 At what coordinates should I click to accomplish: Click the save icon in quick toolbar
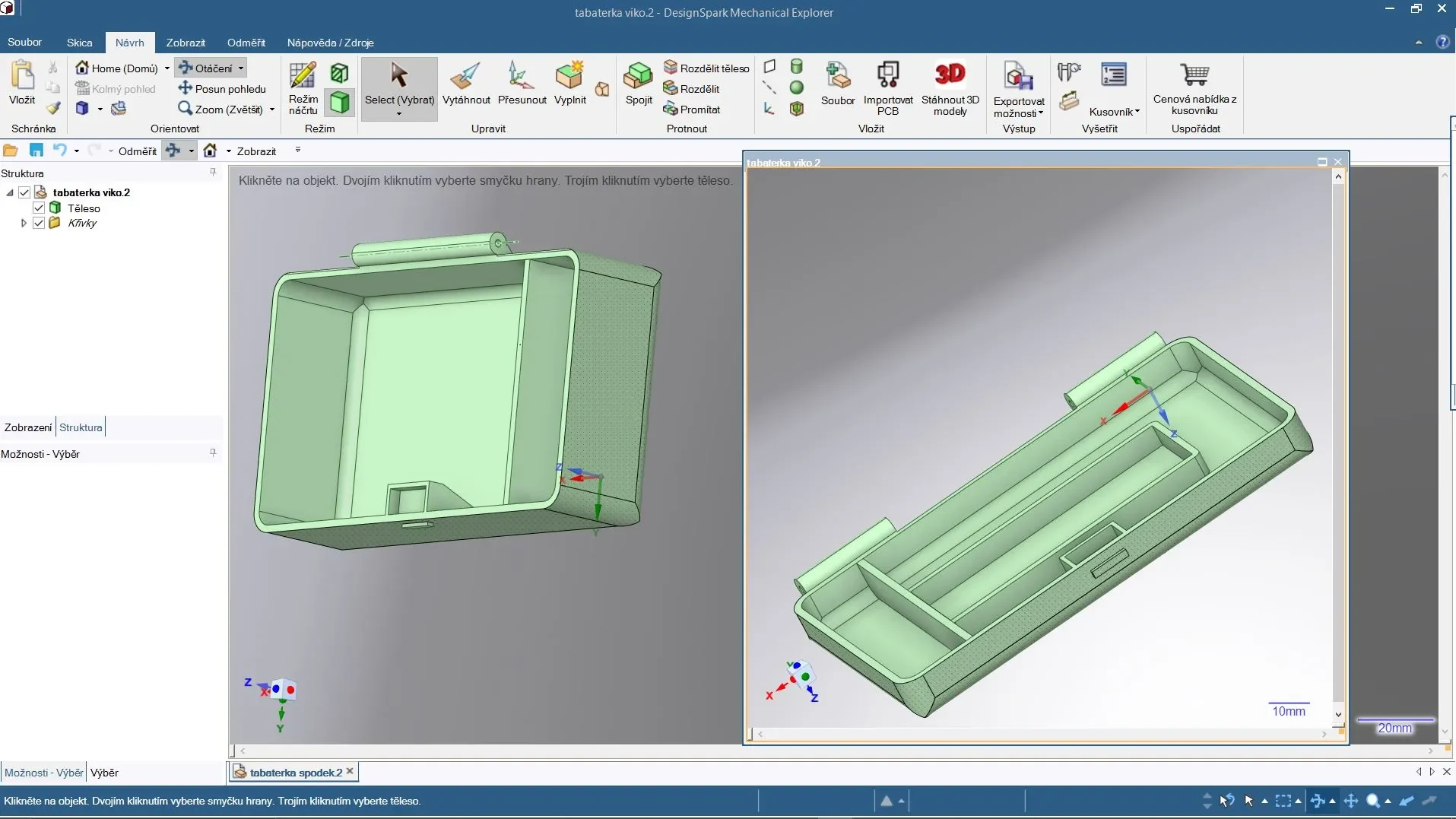pos(36,151)
